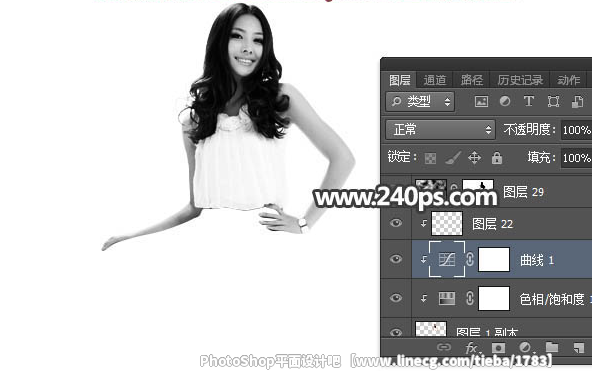This screenshot has height=380, width=608.
Task: Create a new group folder icon
Action: tap(552, 347)
